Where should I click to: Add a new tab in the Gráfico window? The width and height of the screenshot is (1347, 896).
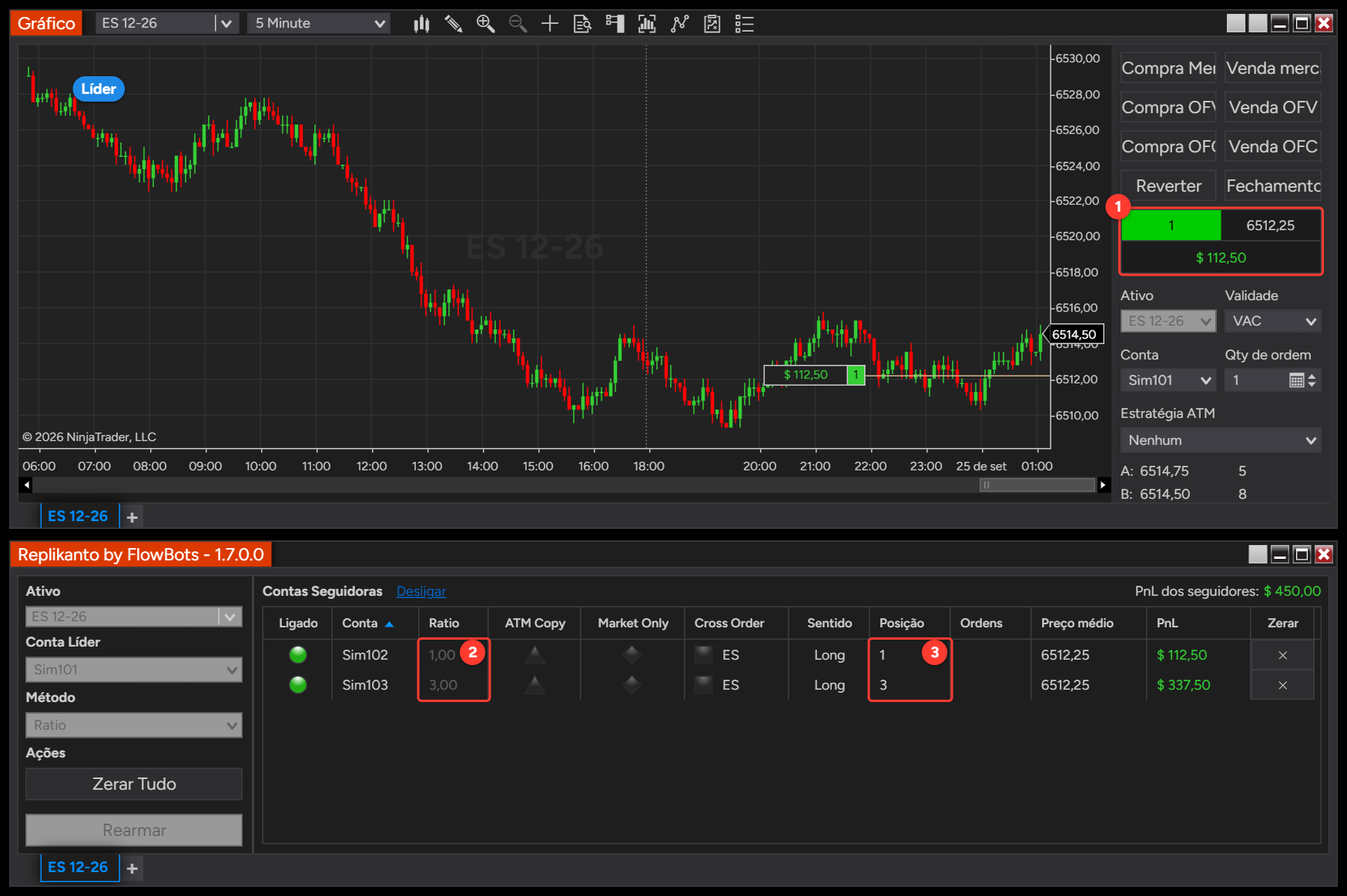pyautogui.click(x=132, y=517)
